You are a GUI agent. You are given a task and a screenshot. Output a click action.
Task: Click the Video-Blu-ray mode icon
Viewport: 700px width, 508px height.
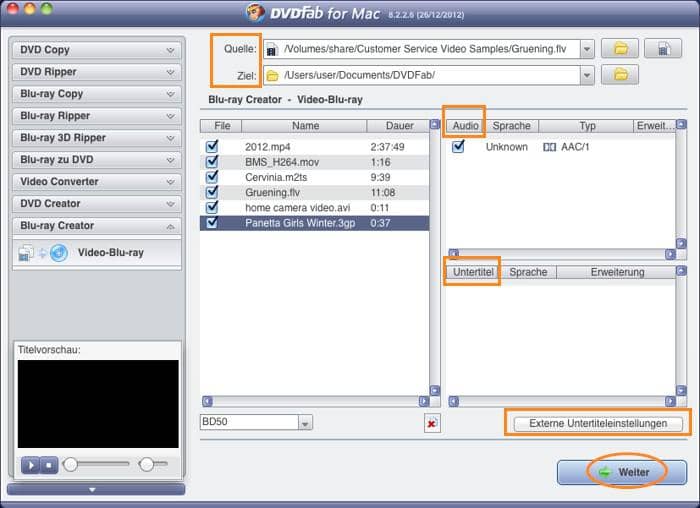(x=42, y=253)
